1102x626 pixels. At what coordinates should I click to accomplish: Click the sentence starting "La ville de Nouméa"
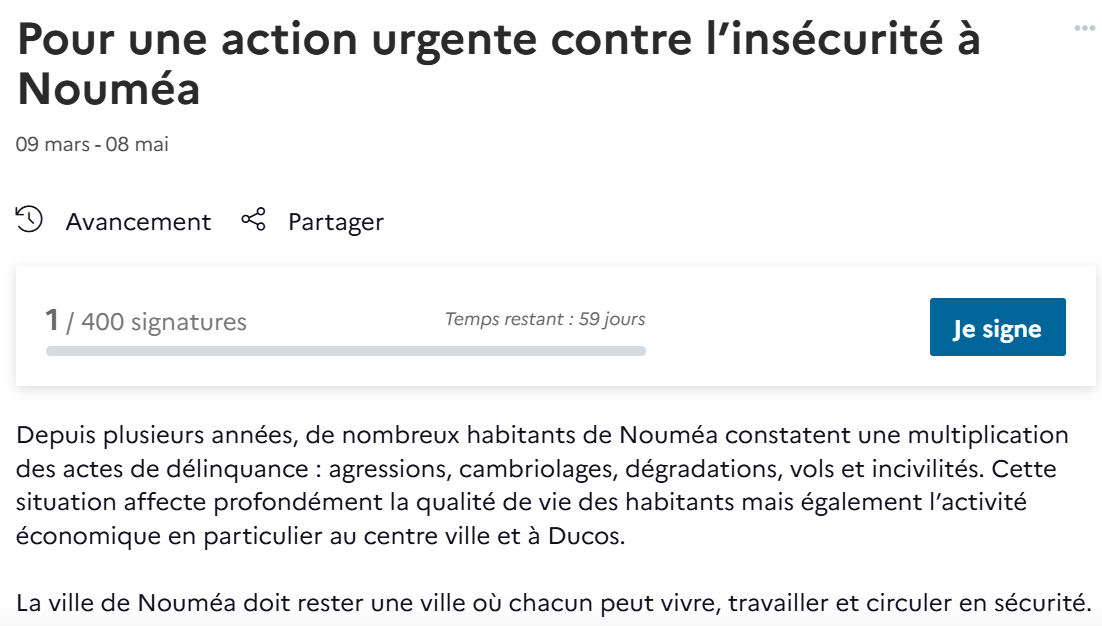tap(553, 603)
